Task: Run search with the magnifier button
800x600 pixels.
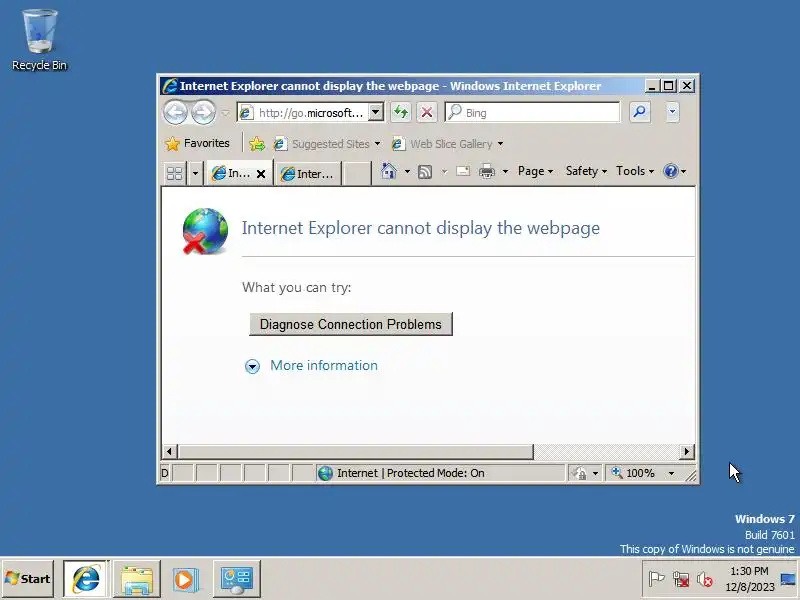Action: point(640,112)
